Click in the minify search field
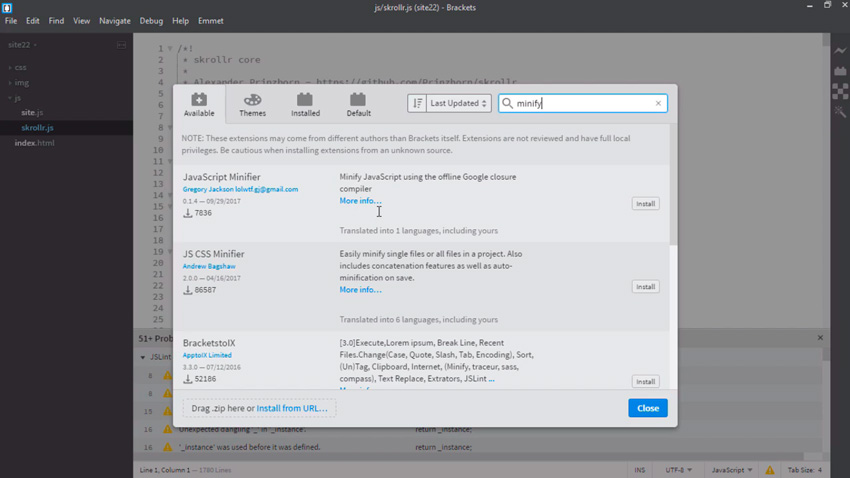 tap(580, 103)
